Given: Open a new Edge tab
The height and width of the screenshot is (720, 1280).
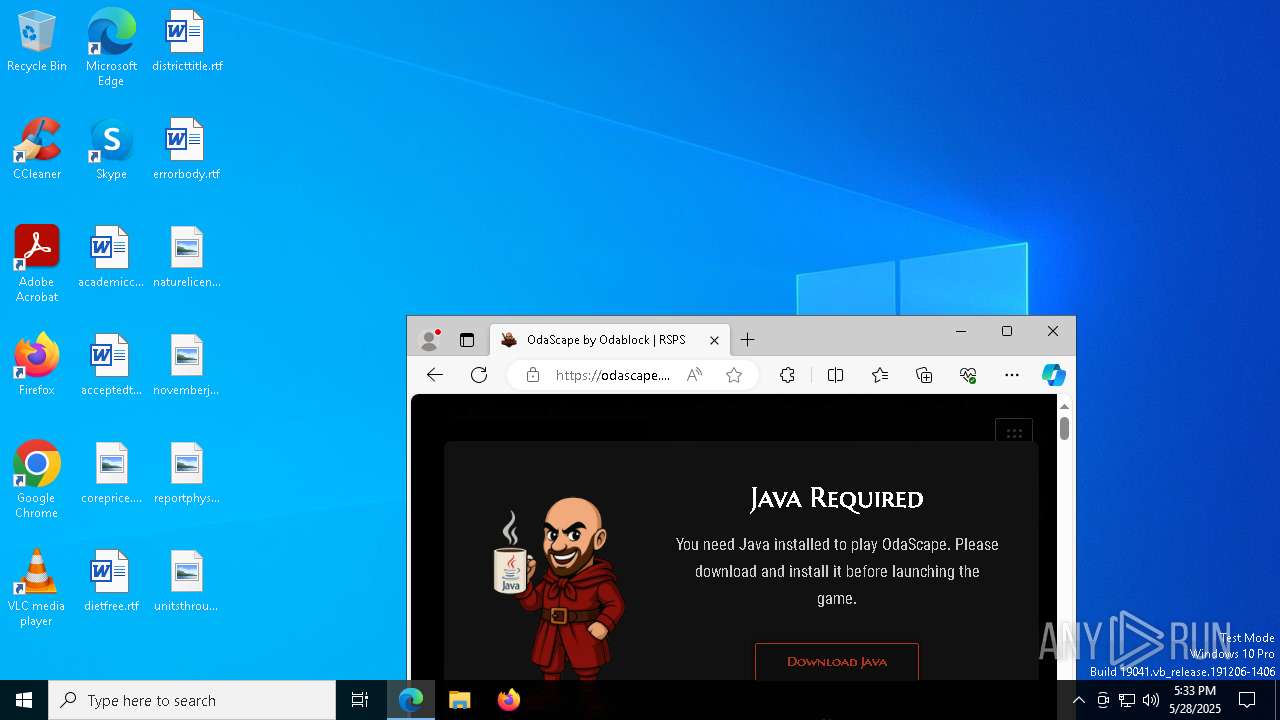Looking at the screenshot, I should [x=747, y=340].
